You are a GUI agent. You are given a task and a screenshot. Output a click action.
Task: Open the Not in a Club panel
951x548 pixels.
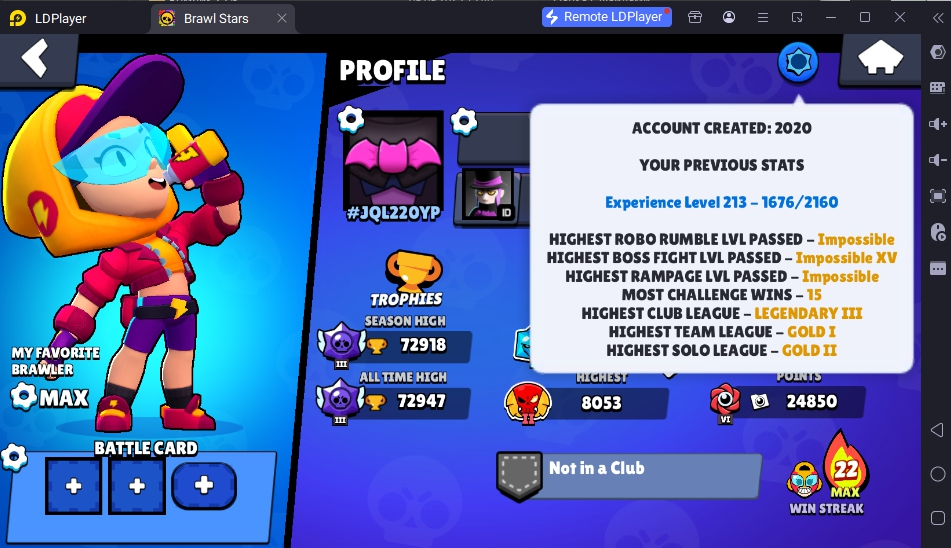point(628,476)
